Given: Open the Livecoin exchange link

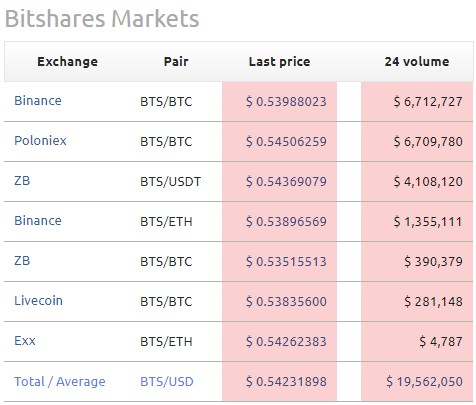Looking at the screenshot, I should click(x=38, y=301).
